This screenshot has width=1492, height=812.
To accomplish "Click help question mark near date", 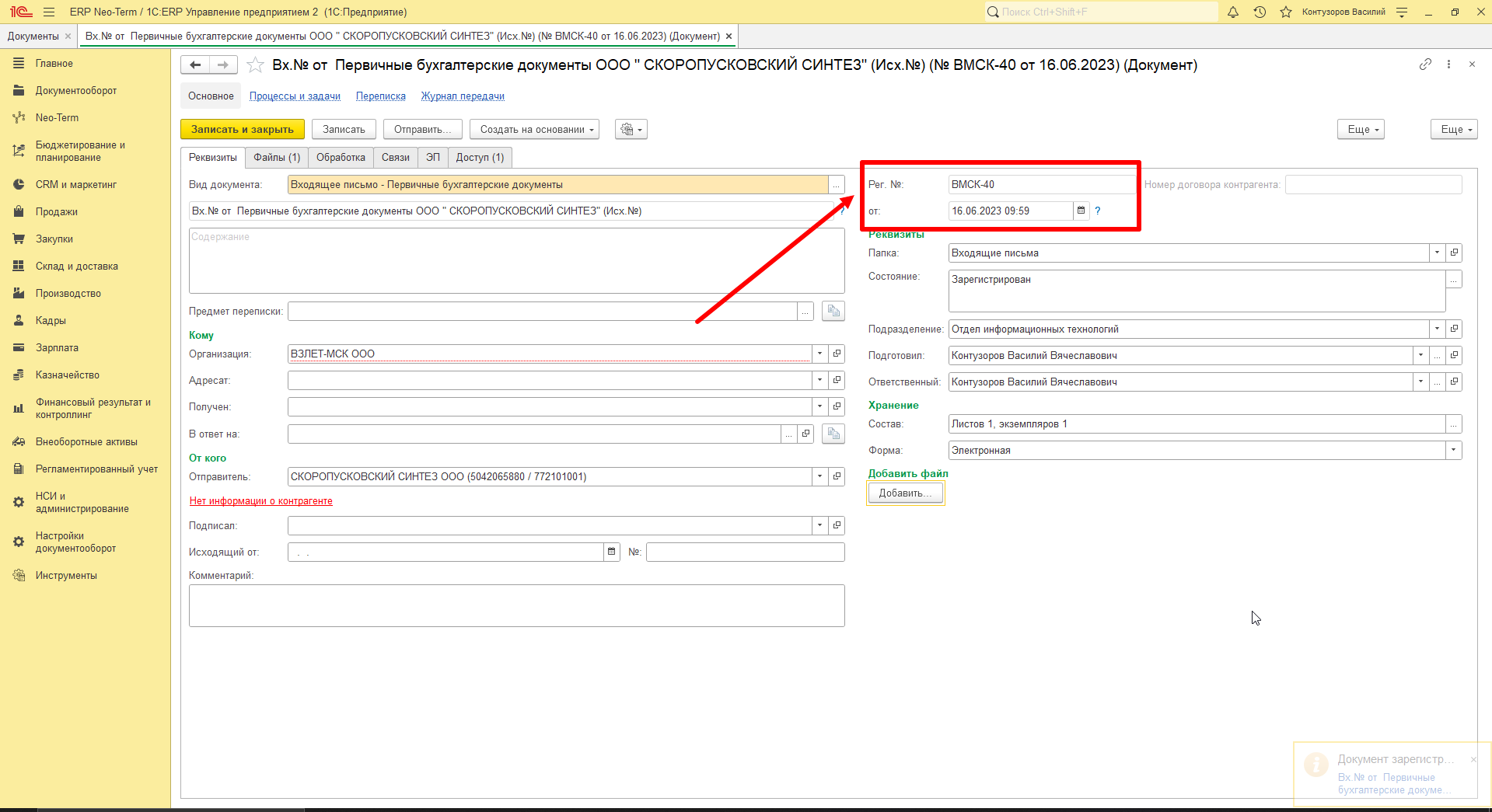I will click(1098, 211).
